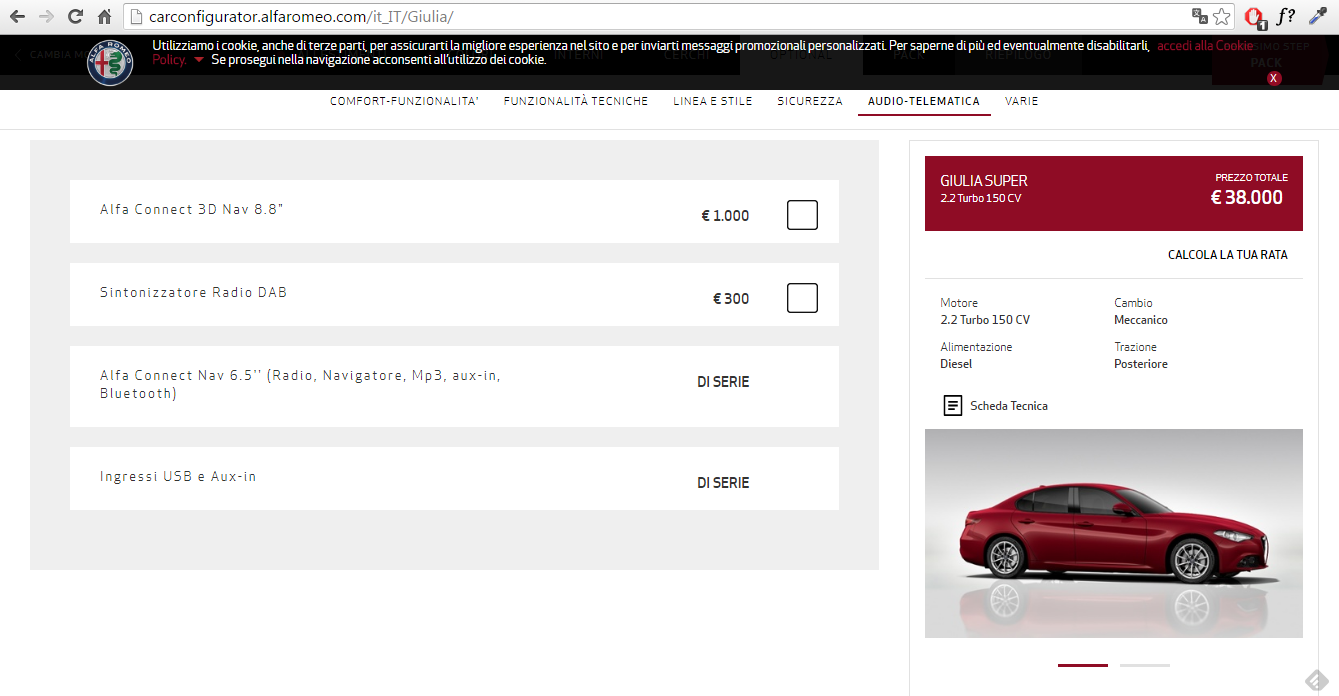Switch to the second carousel indicator
Viewport: 1339px width, 696px height.
1145,665
